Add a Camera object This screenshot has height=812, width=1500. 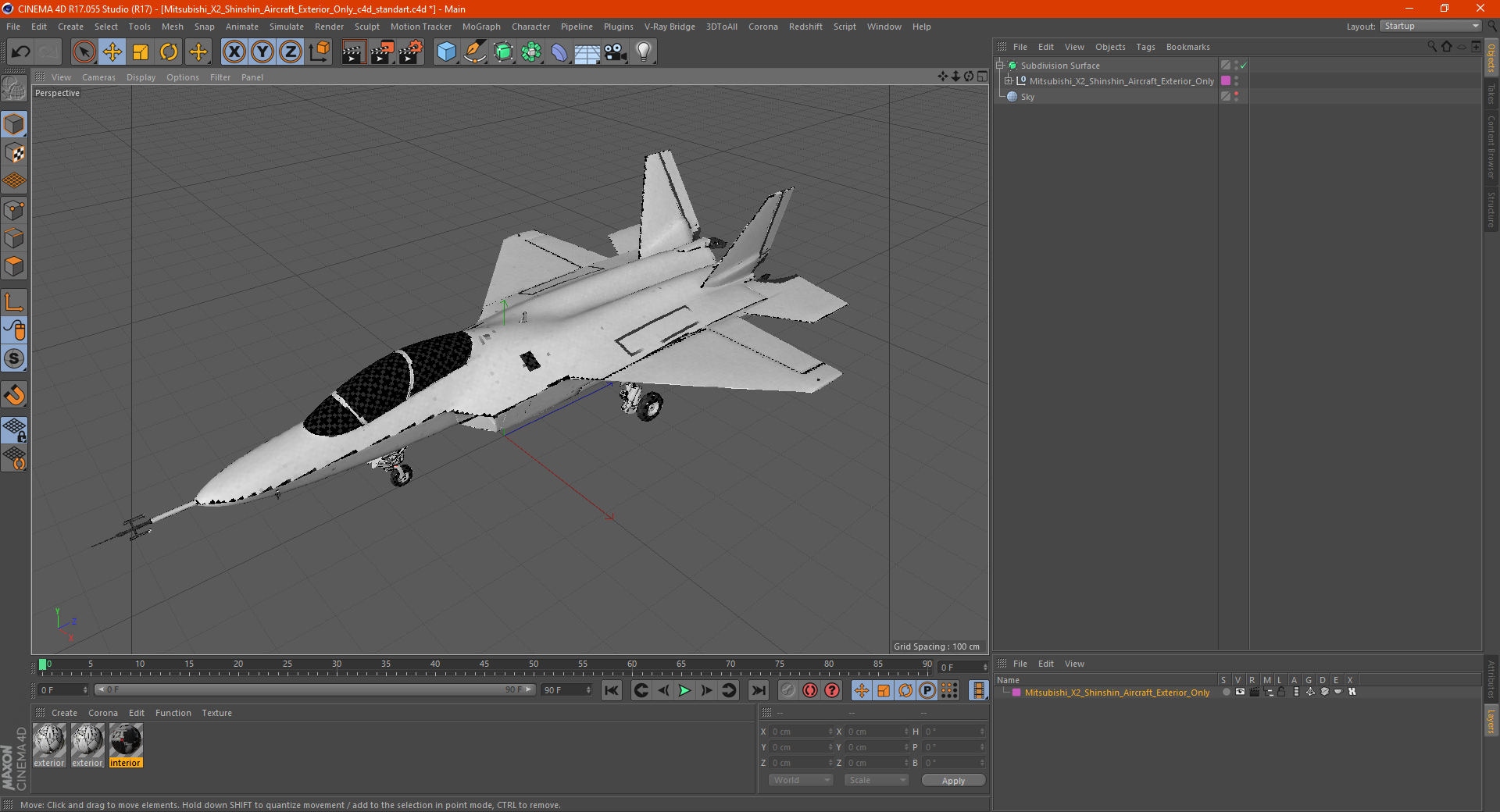coord(616,52)
